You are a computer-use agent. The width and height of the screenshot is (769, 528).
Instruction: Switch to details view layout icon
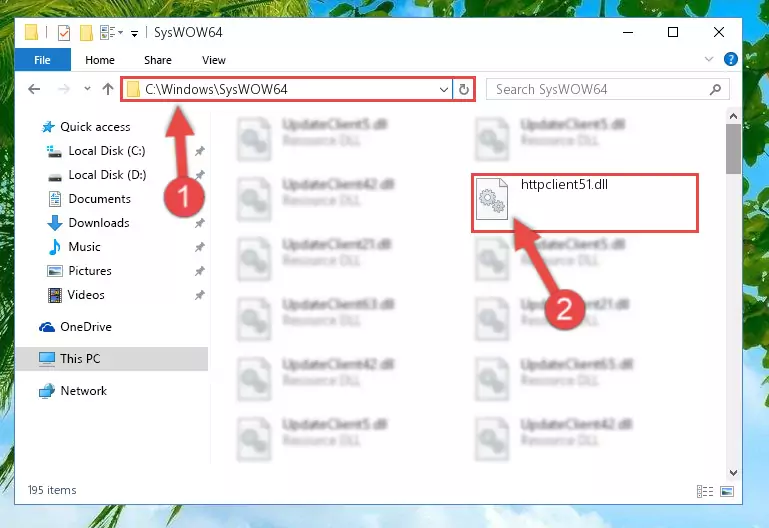[705, 491]
